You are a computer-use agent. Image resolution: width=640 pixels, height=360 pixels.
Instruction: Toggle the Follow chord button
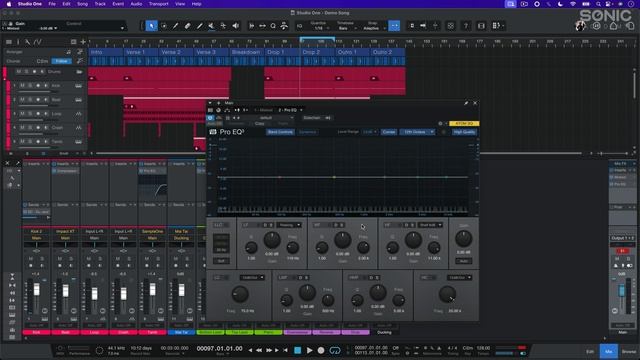click(x=62, y=61)
